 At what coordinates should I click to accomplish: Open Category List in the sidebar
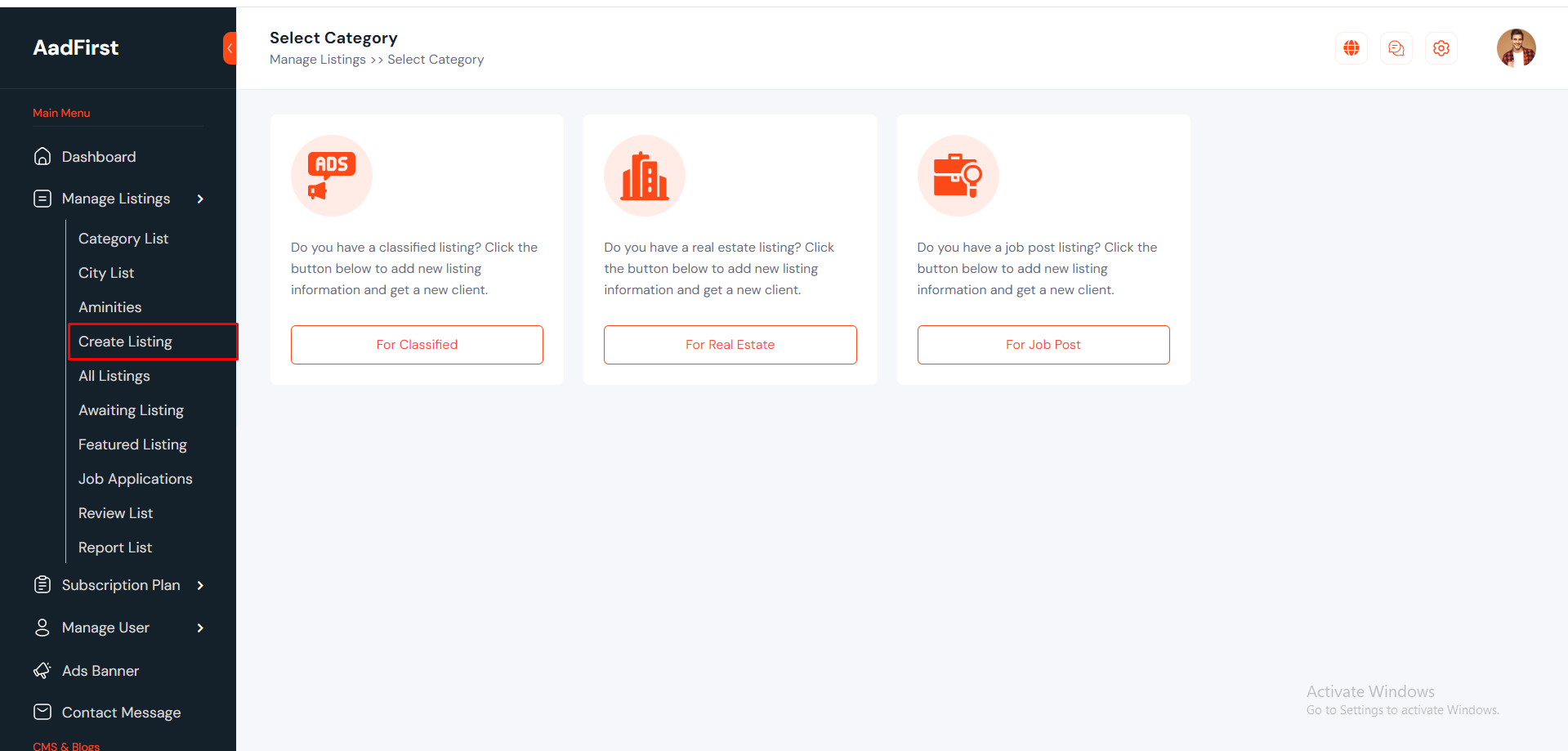click(x=123, y=239)
